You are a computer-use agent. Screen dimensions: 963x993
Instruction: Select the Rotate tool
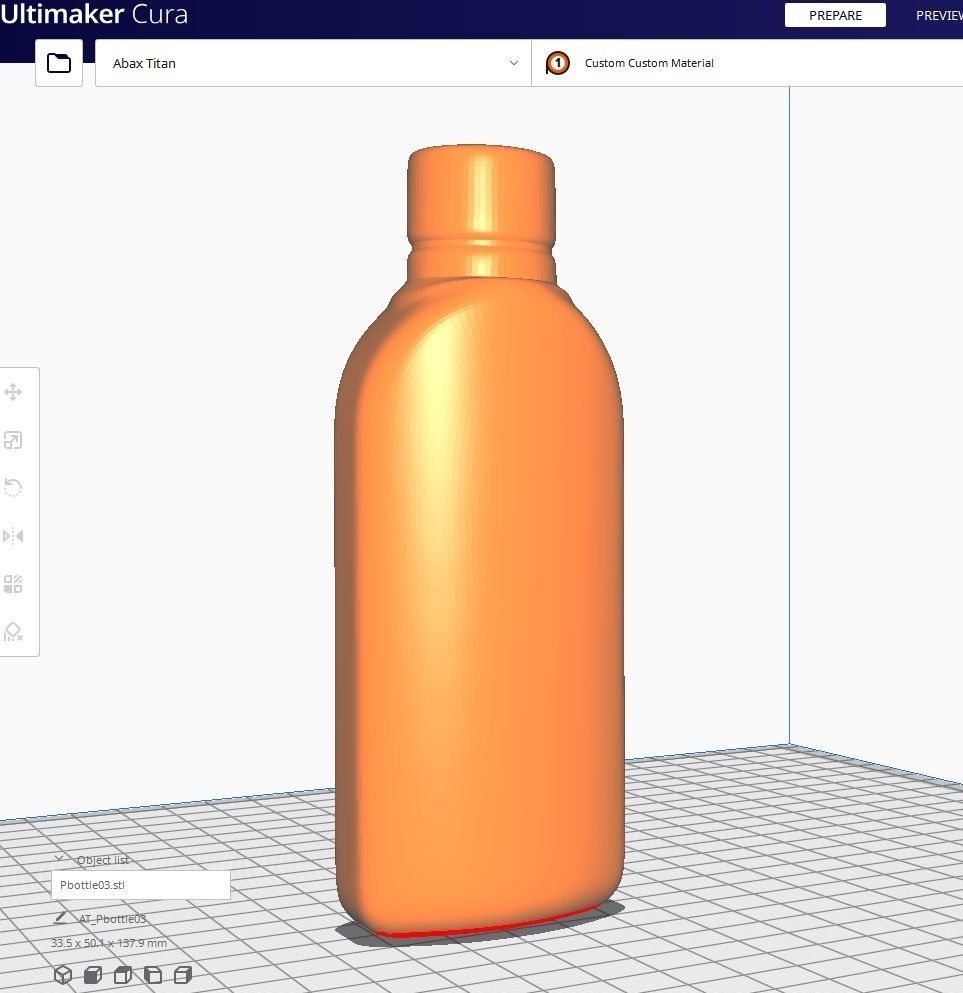tap(13, 488)
